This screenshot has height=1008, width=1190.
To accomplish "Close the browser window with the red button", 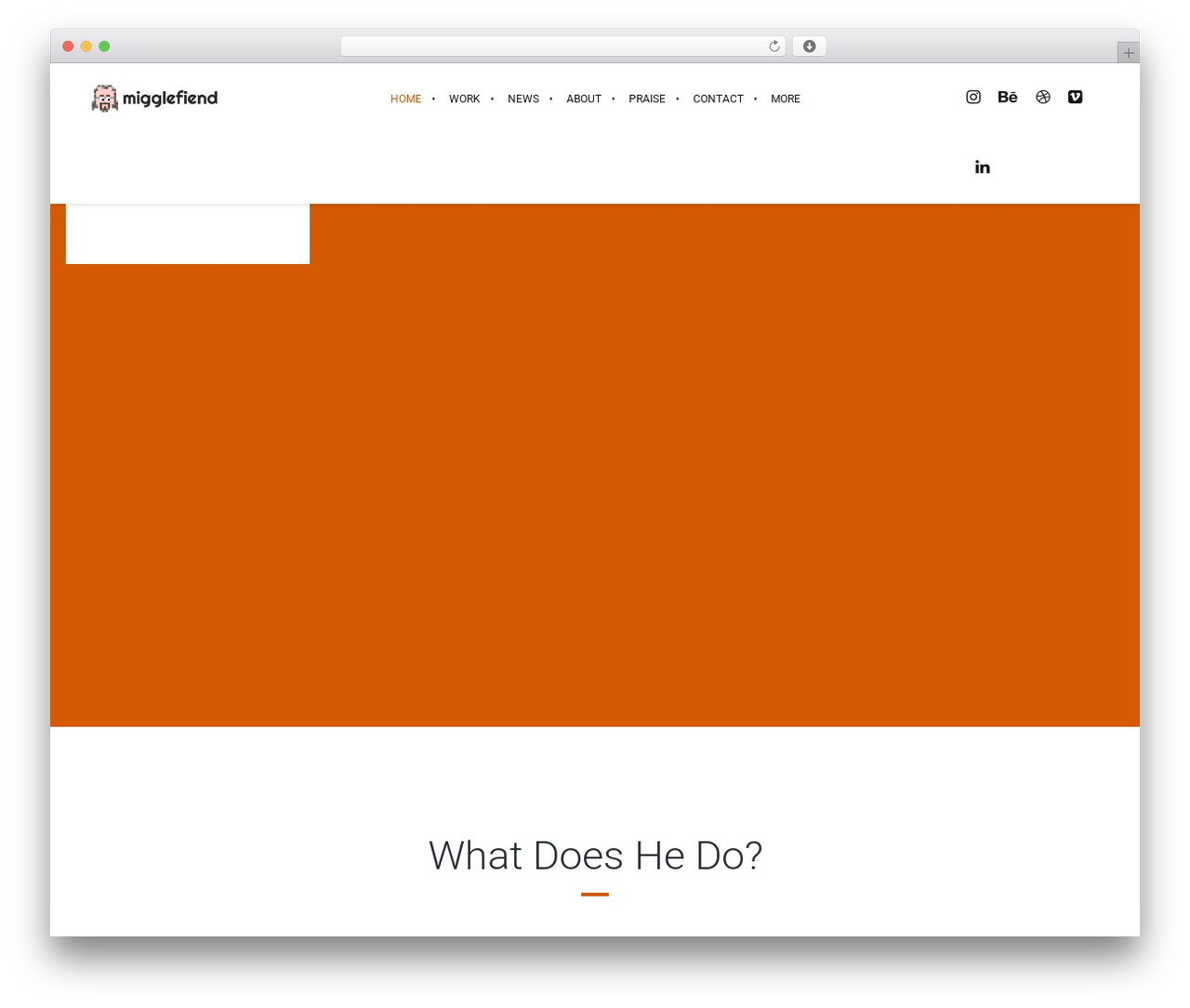I will pos(68,46).
